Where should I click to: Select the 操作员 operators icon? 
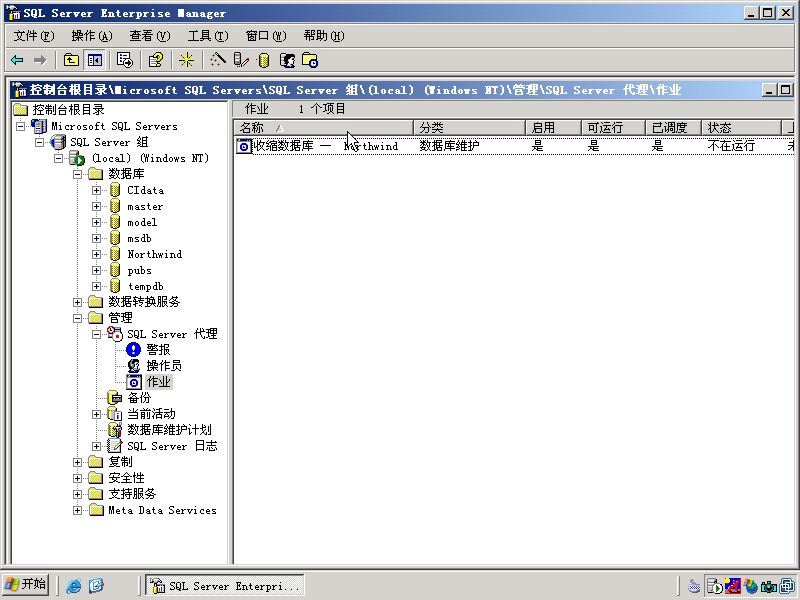(x=134, y=365)
